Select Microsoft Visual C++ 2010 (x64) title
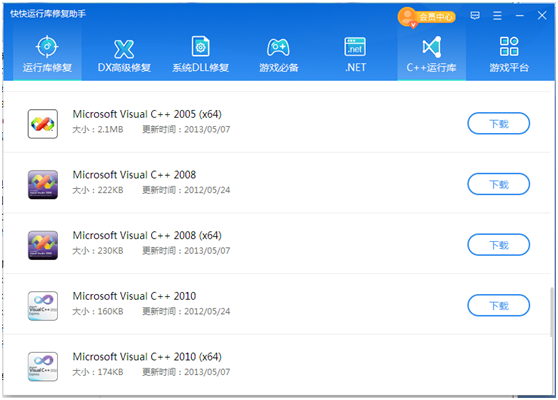Viewport: 558px width, 400px height. 147,357
